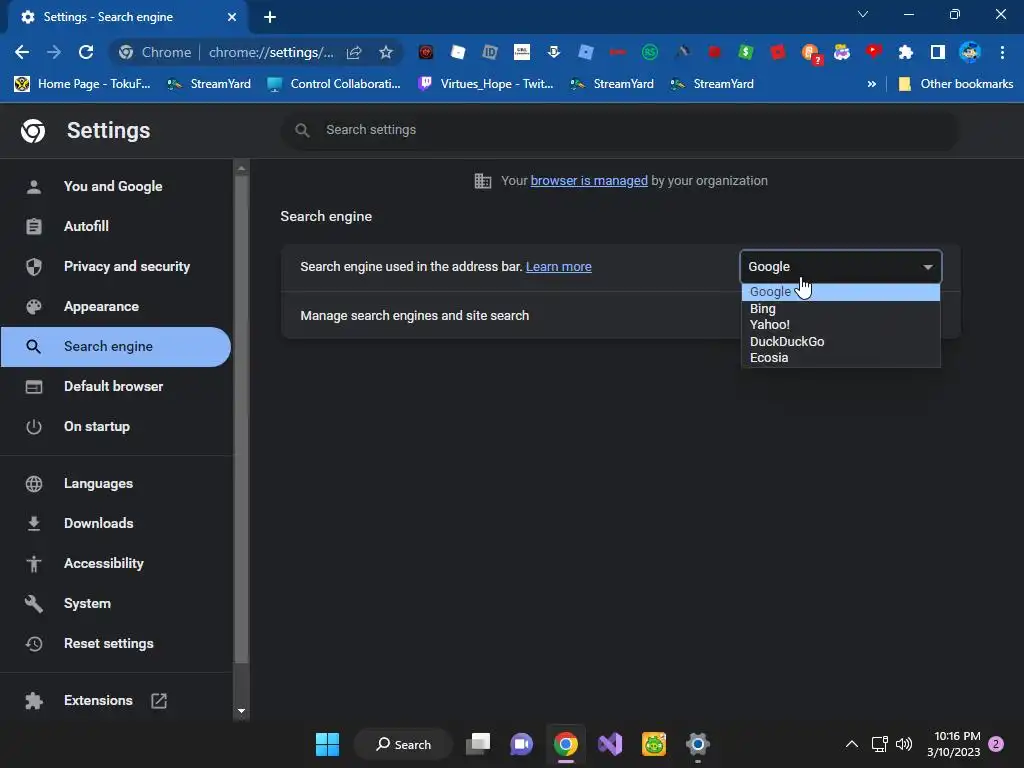Open the volume speaker tray icon
The image size is (1024, 768).
pyautogui.click(x=904, y=744)
